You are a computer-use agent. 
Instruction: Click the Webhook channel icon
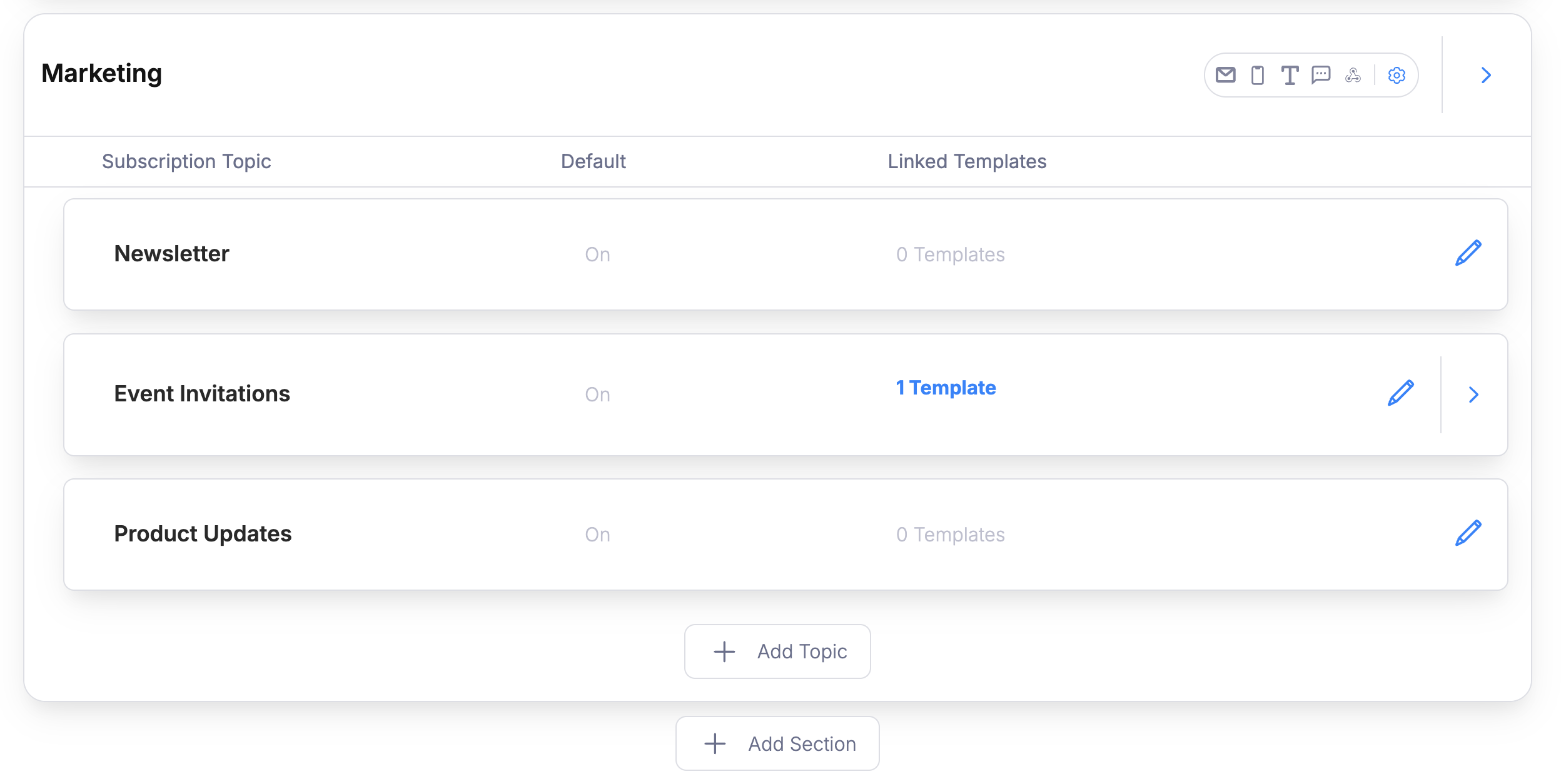coord(1352,75)
